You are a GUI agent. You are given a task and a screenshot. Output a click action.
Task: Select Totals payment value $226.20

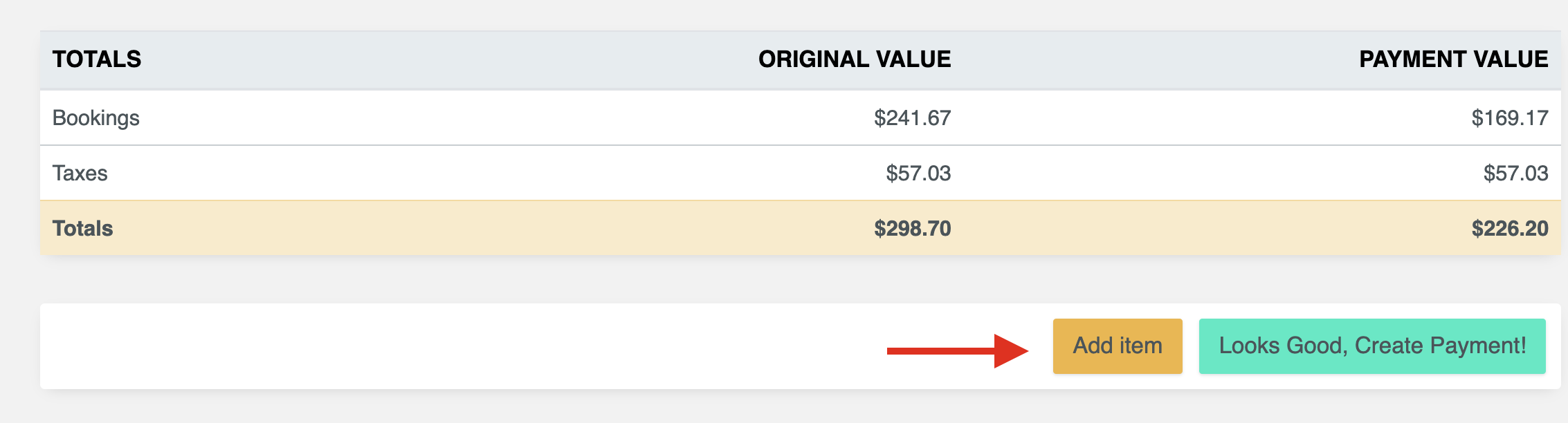tap(1510, 228)
